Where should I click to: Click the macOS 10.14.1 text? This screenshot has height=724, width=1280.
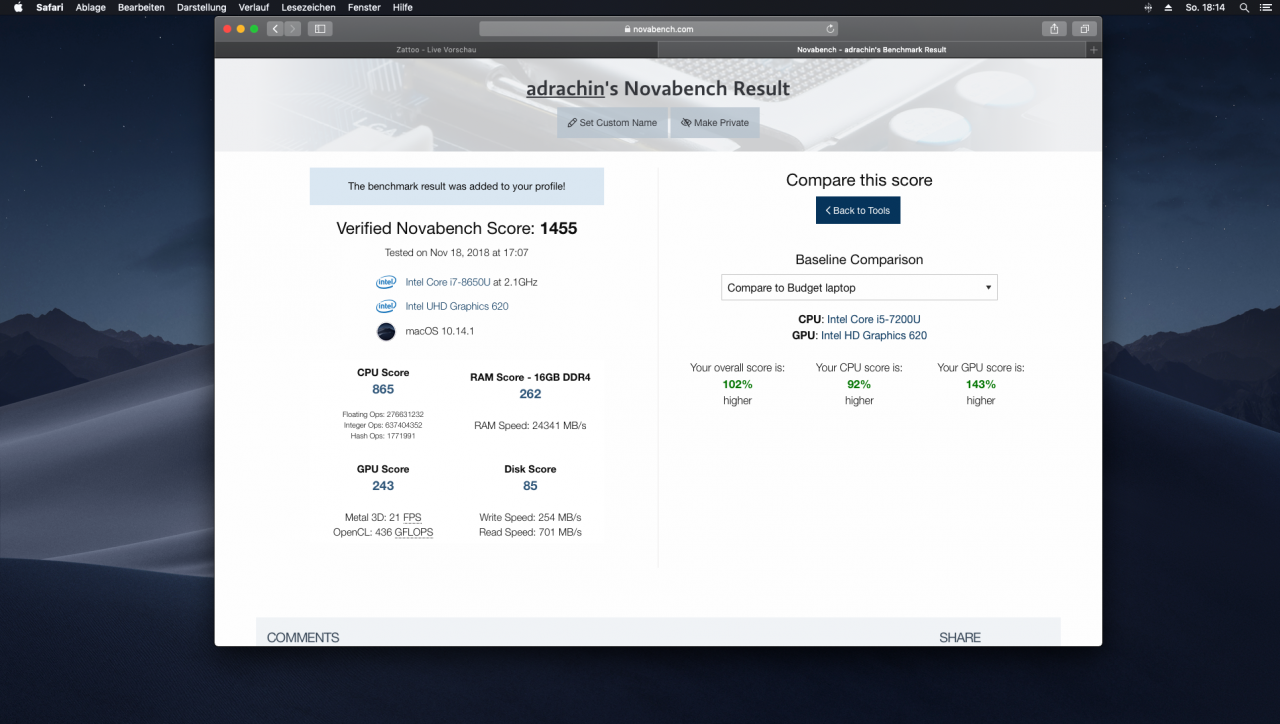(439, 331)
